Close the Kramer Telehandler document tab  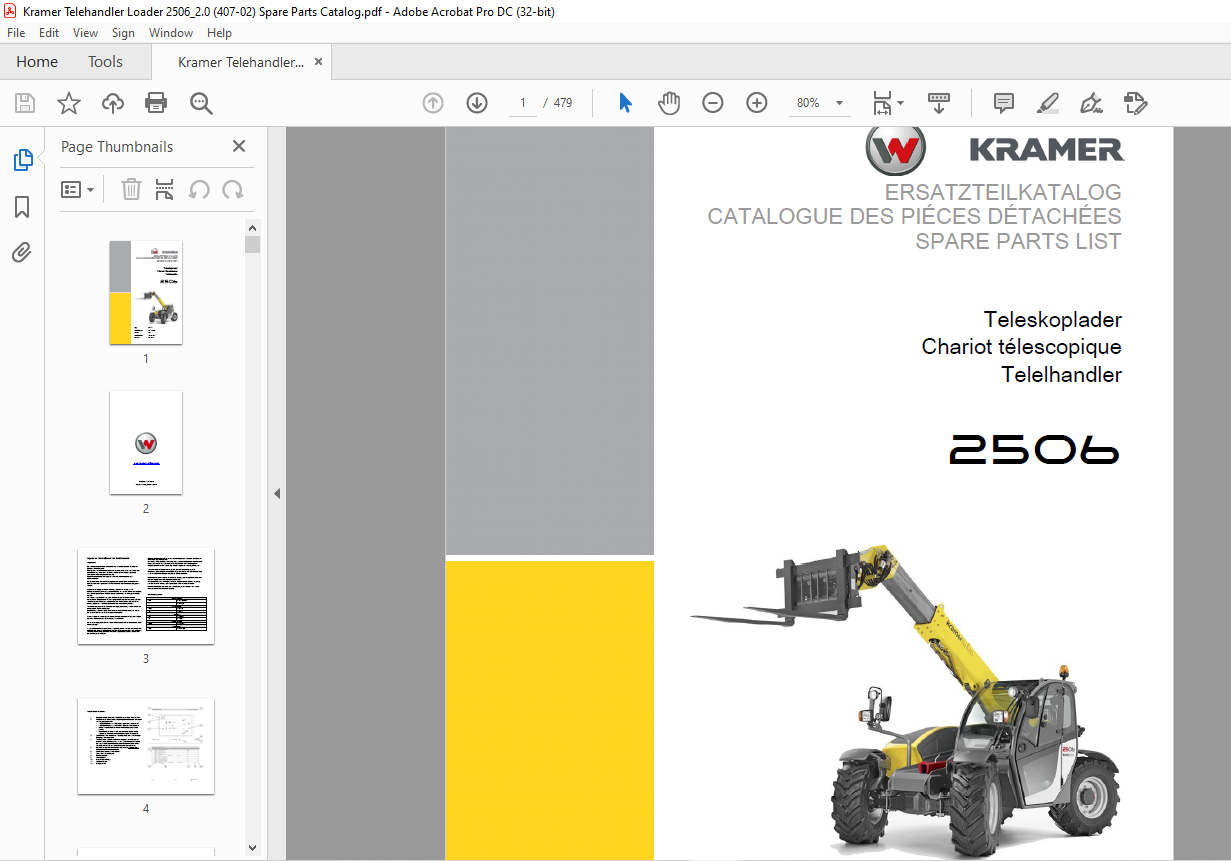point(318,62)
